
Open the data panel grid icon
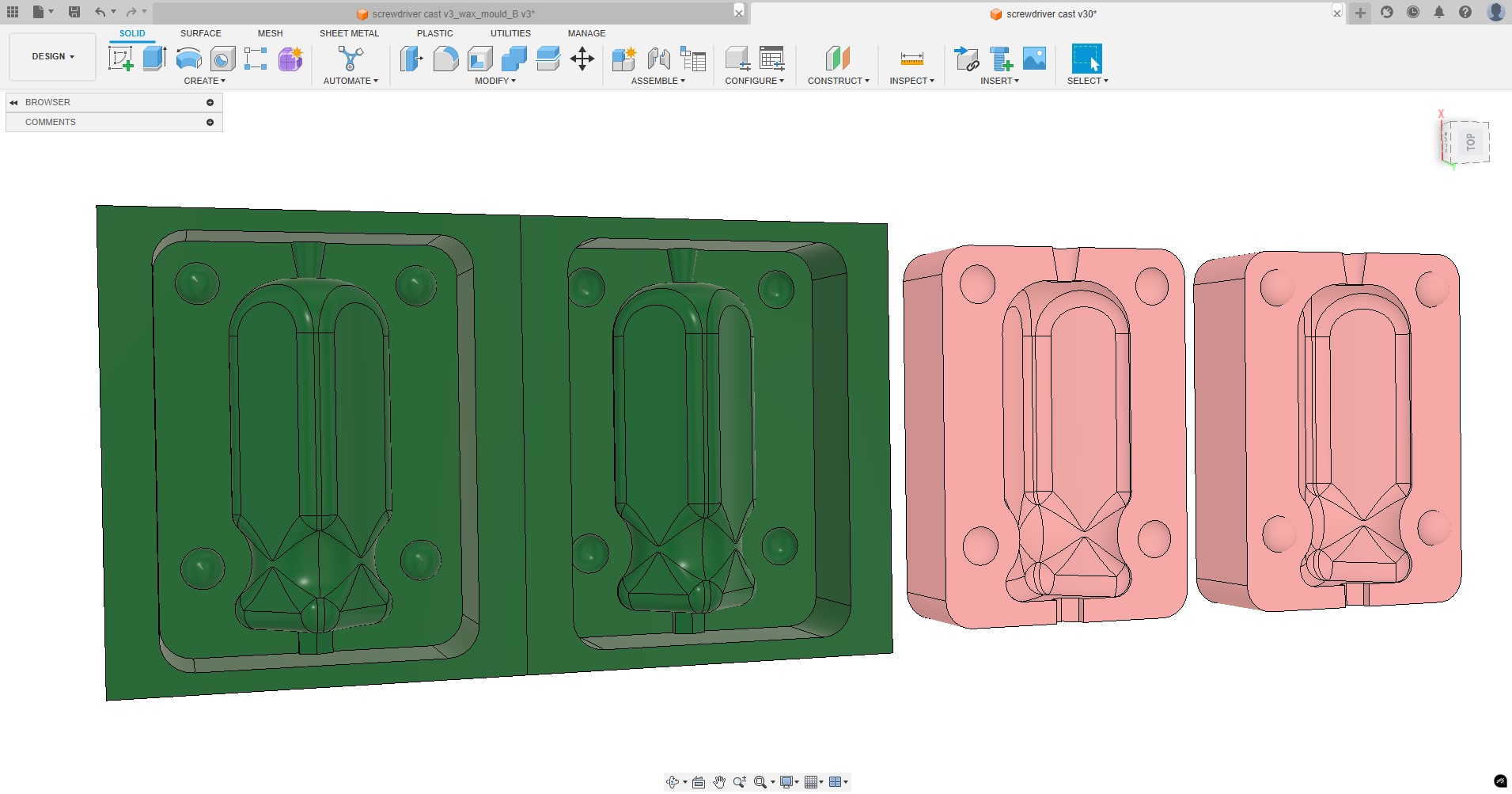[13, 12]
